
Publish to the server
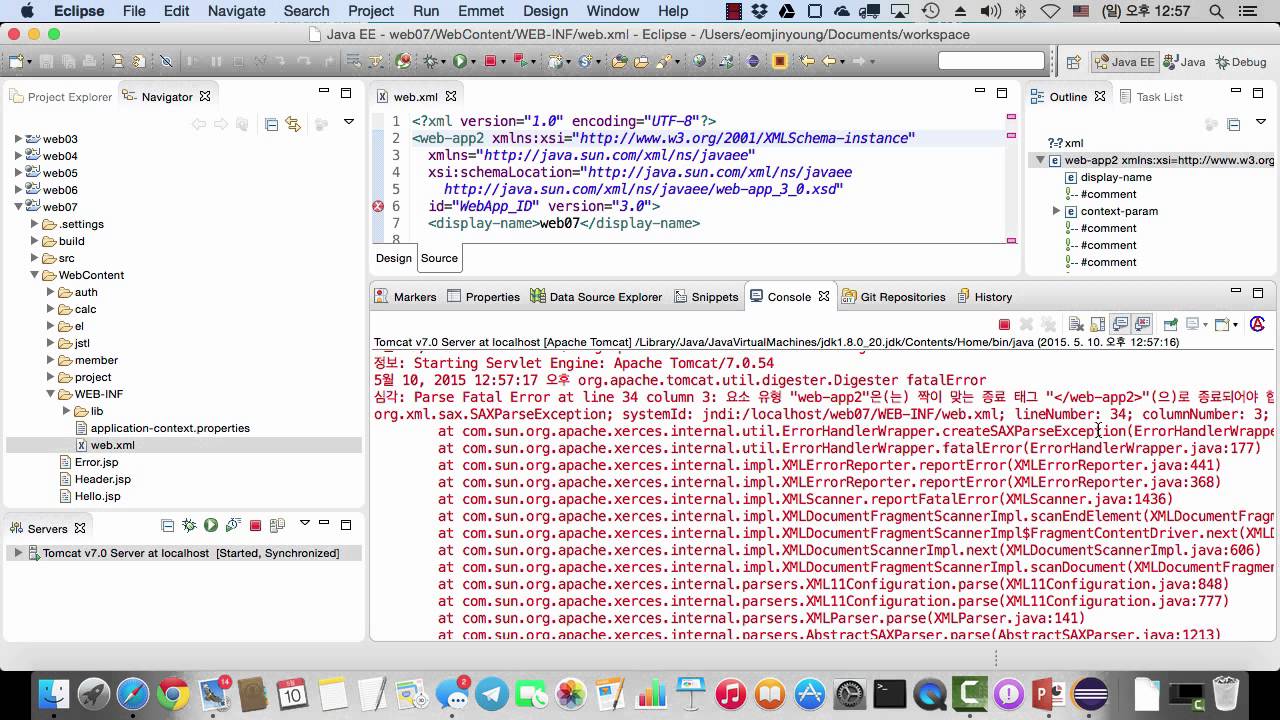click(277, 525)
